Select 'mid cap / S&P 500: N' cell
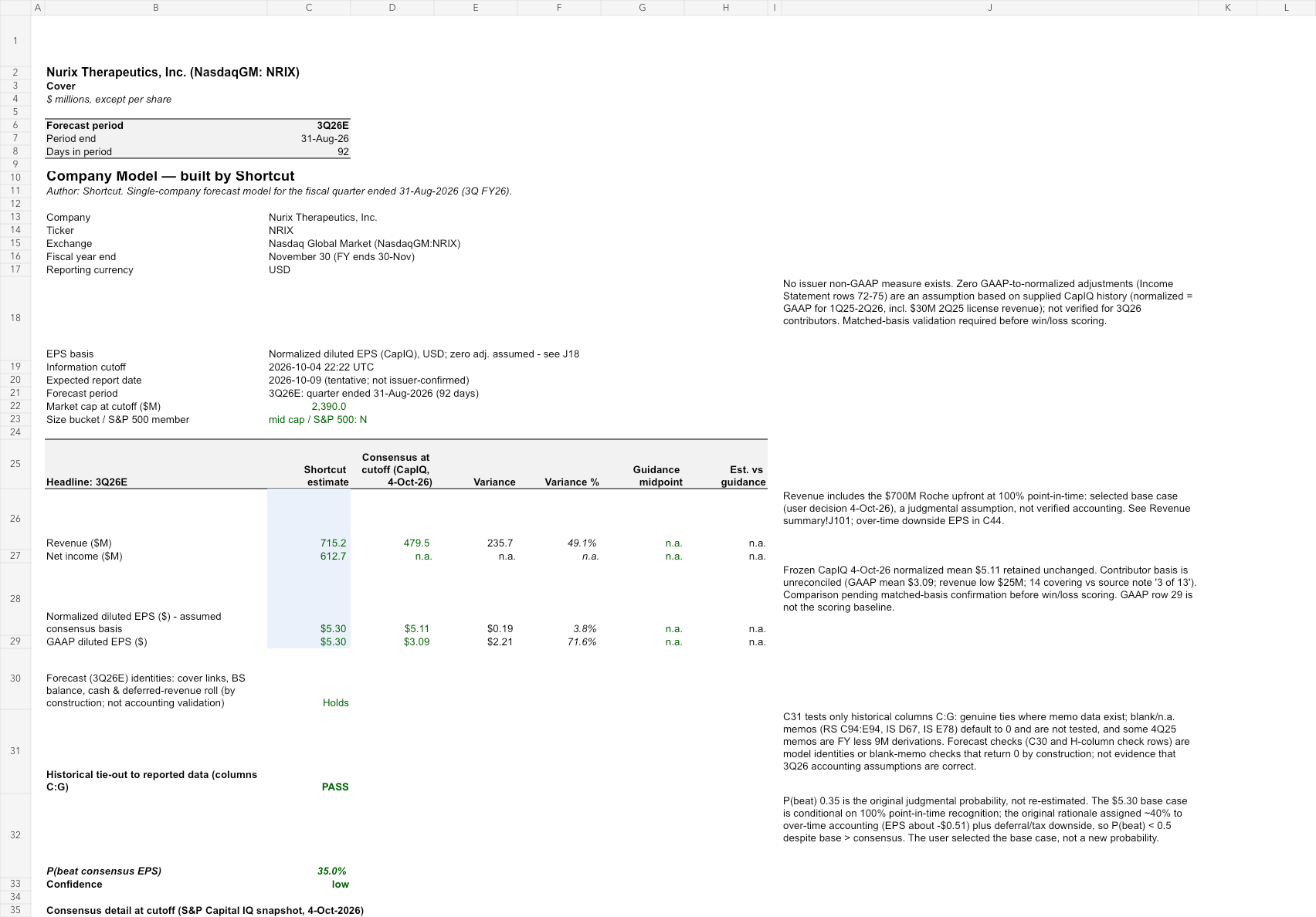Viewport: 1316px width, 917px height. 318,419
